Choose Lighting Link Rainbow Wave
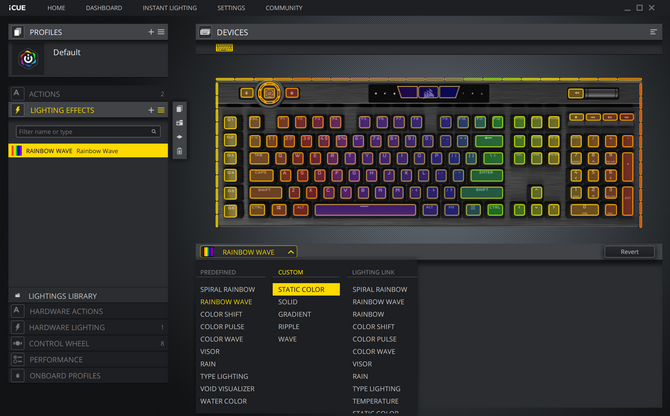 point(378,302)
